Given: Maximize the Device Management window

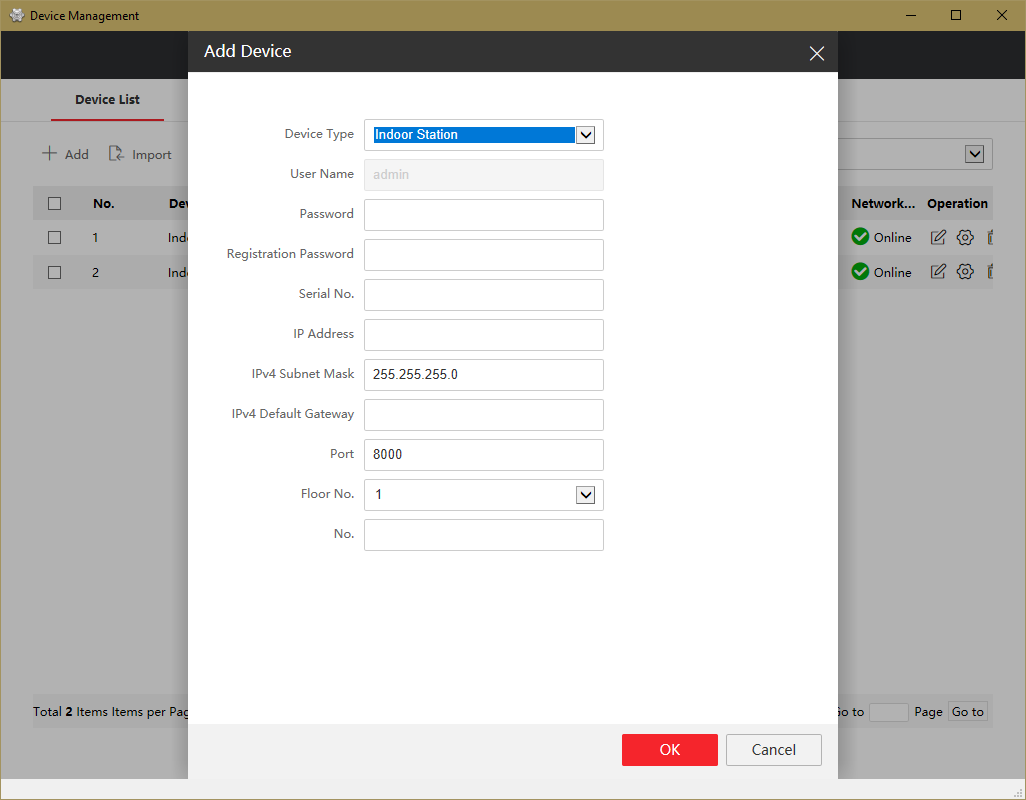Looking at the screenshot, I should [955, 15].
